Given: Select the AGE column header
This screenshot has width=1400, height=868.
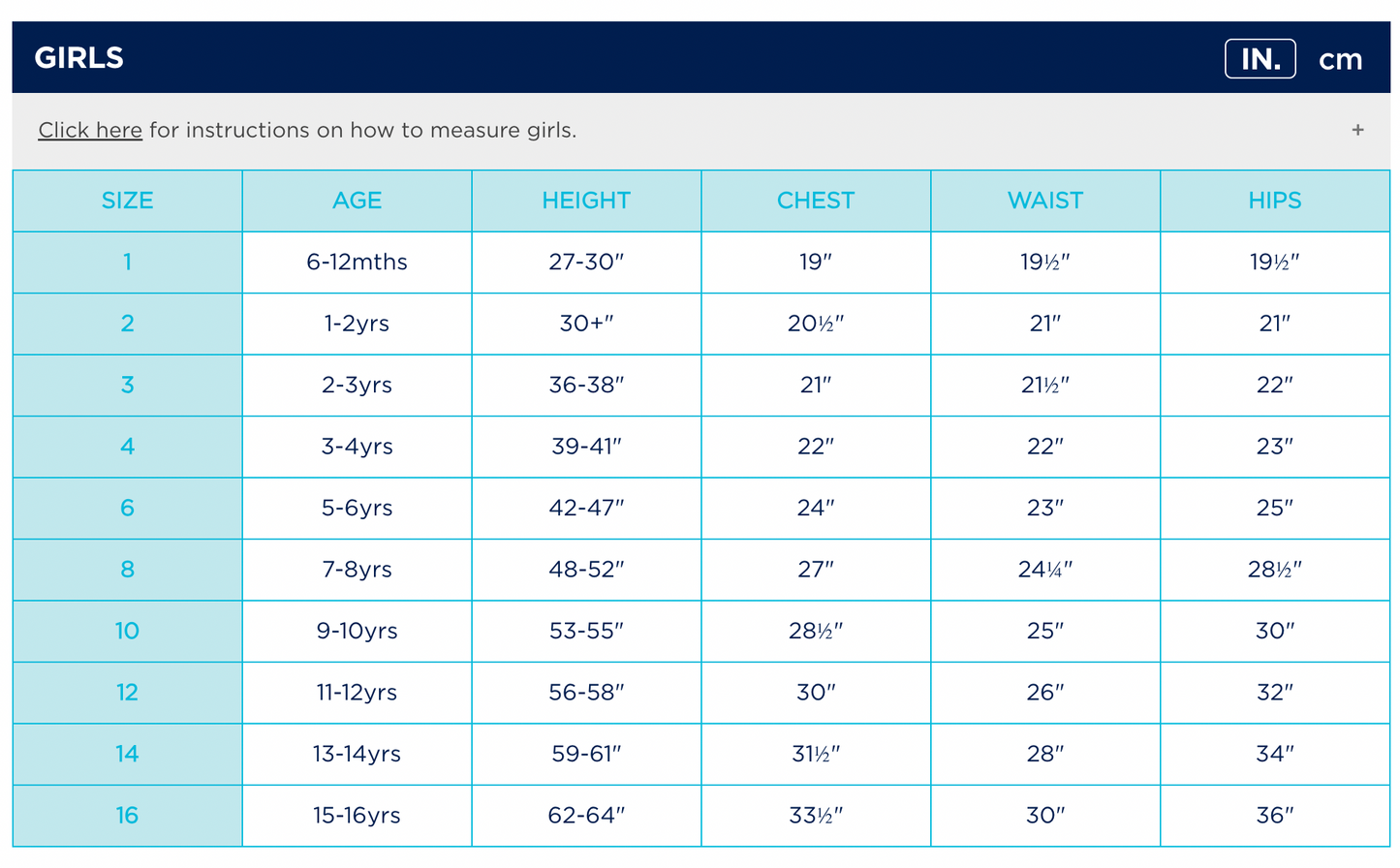Looking at the screenshot, I should point(357,201).
